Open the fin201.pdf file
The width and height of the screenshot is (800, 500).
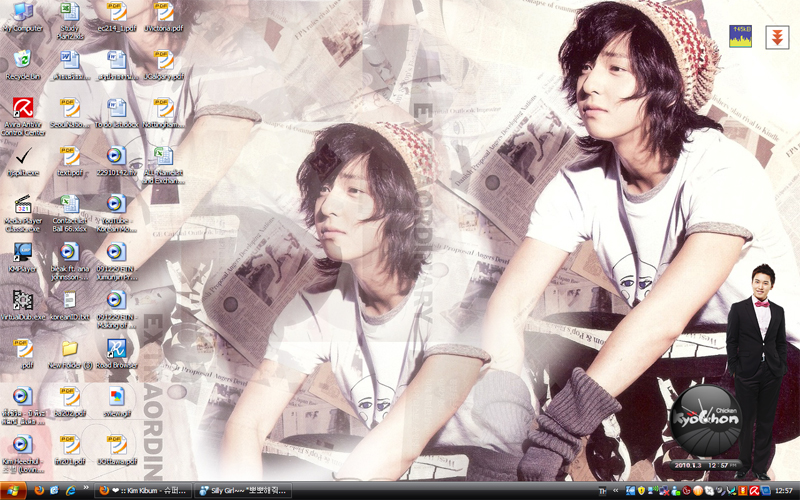(70, 450)
